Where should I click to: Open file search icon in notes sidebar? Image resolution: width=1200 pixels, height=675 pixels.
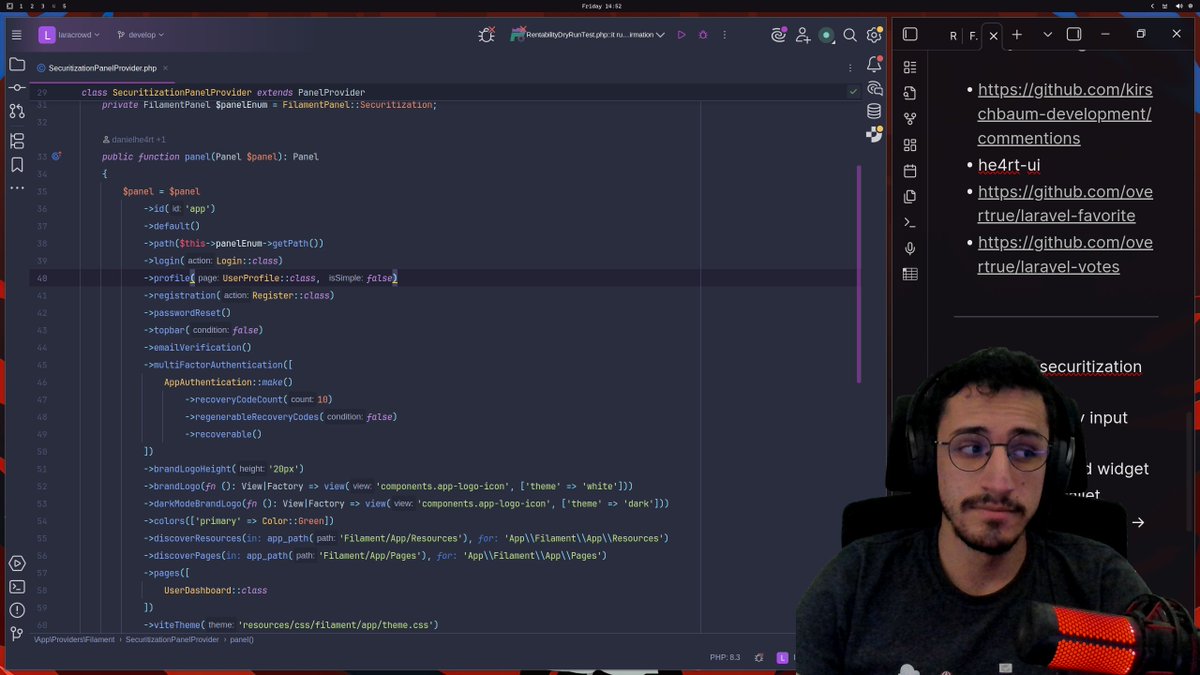point(910,93)
